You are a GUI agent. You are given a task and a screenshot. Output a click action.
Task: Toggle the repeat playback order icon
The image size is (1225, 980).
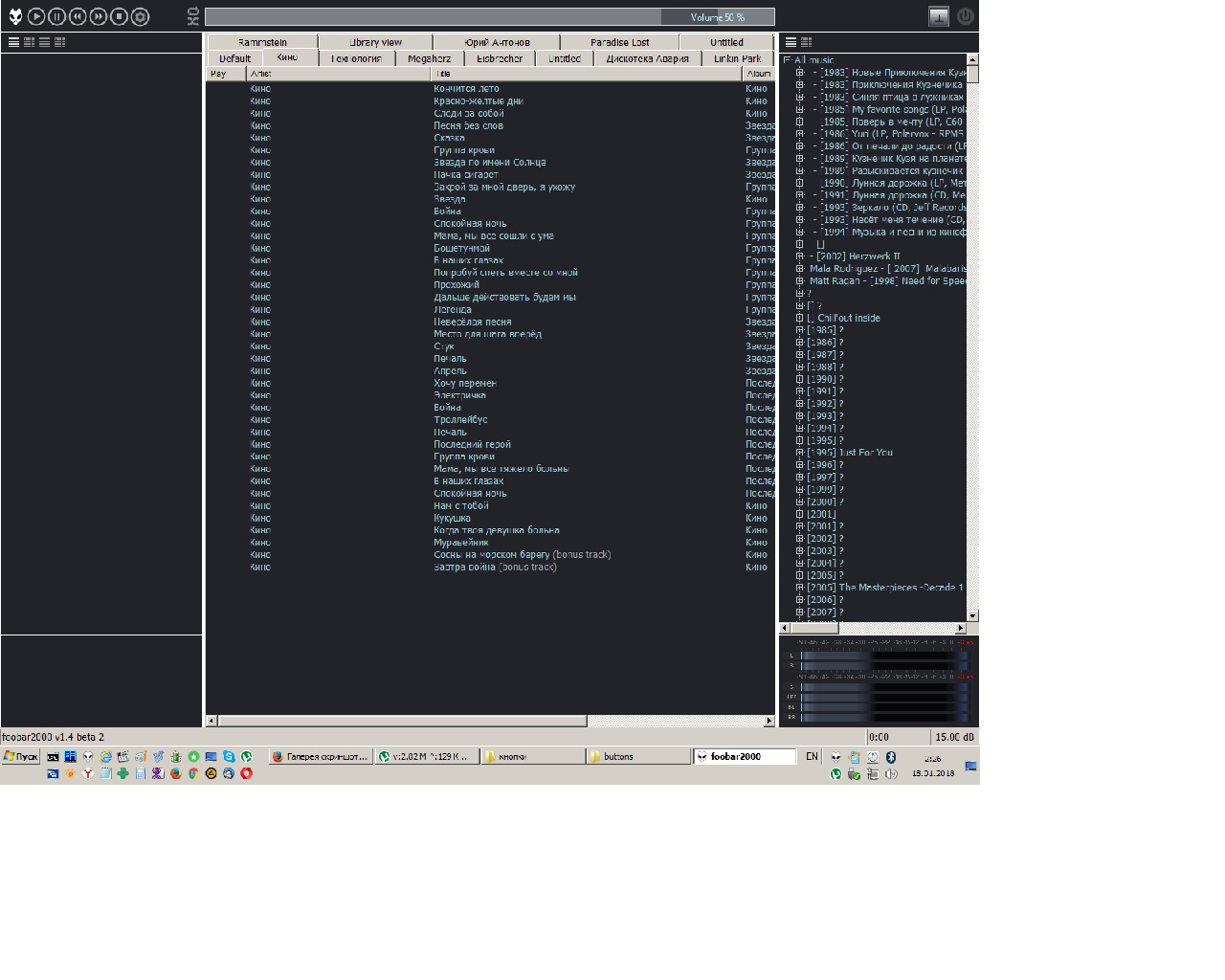(x=193, y=11)
